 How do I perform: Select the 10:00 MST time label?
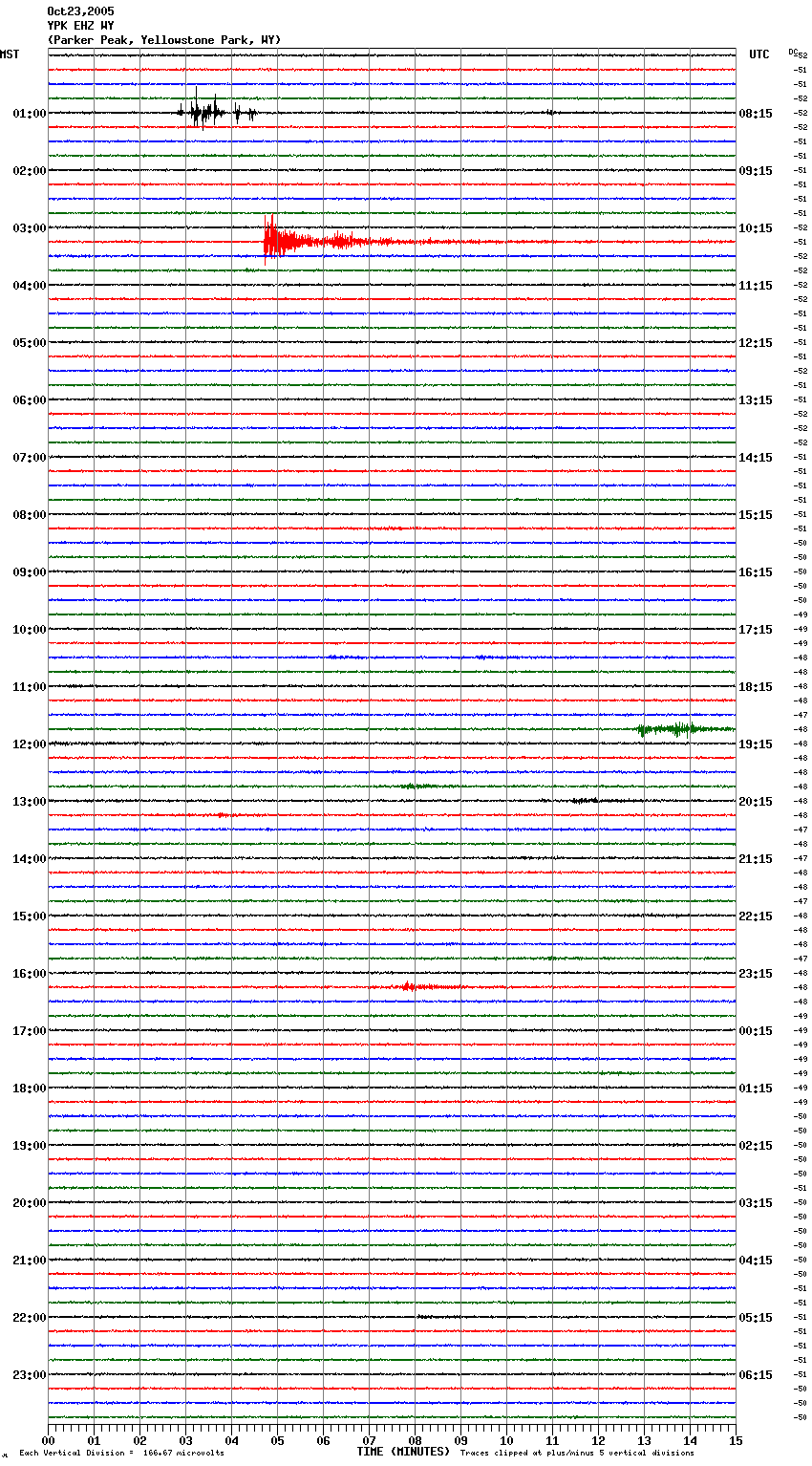tap(30, 630)
